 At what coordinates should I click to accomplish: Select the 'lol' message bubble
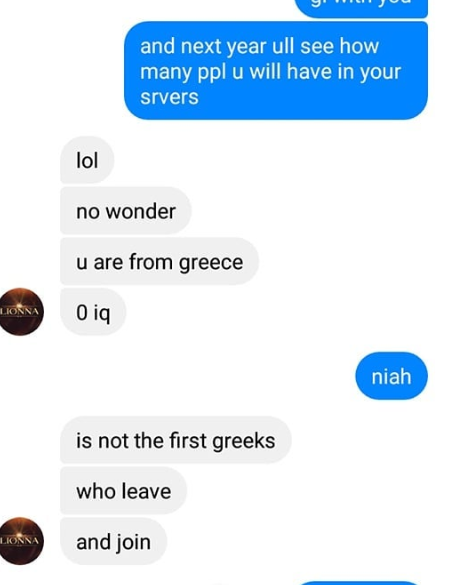[87, 160]
